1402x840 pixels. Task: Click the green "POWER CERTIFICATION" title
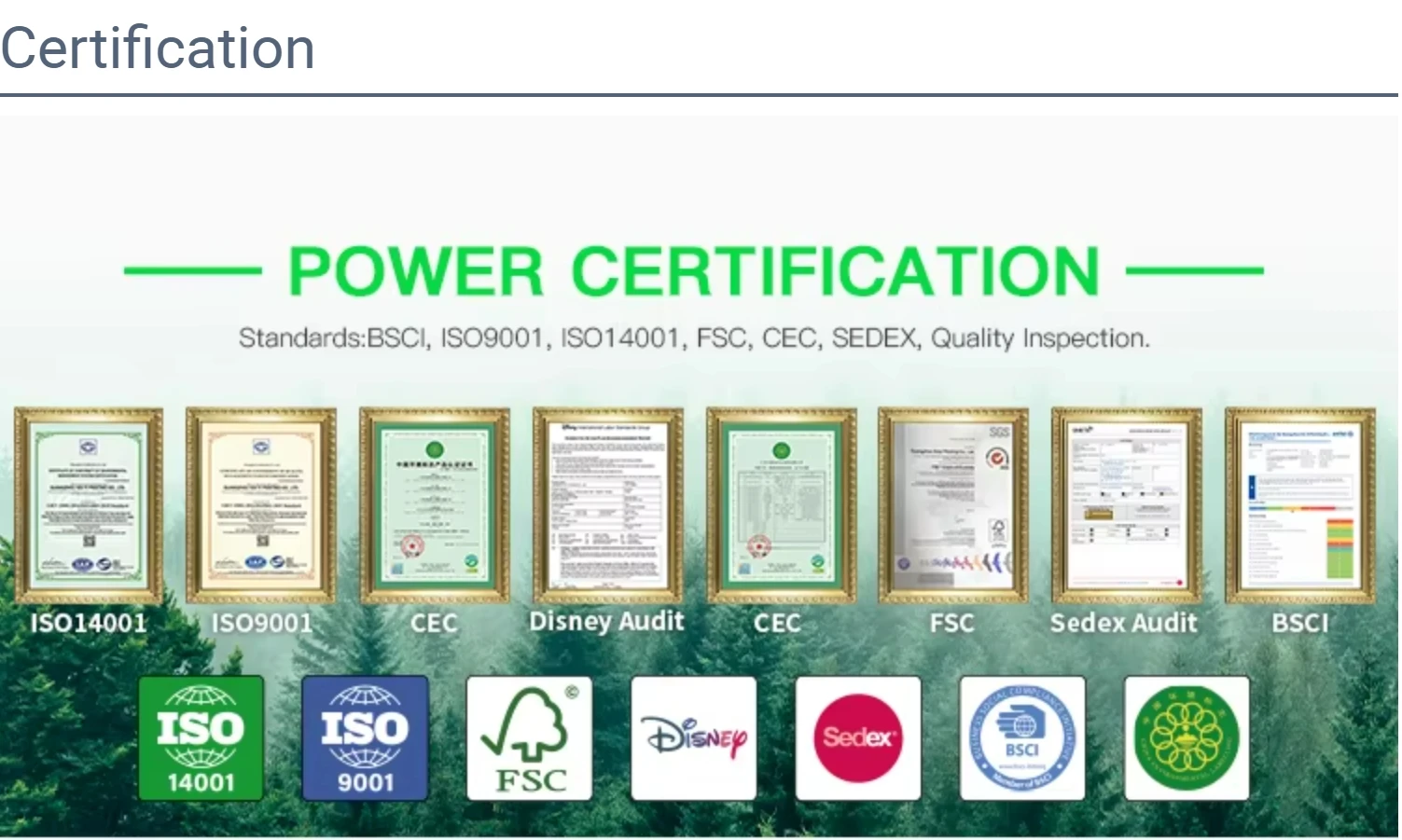[694, 271]
